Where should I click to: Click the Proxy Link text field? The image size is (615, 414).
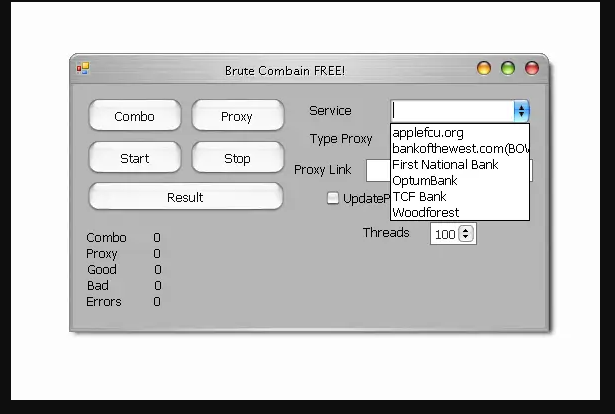pos(378,171)
